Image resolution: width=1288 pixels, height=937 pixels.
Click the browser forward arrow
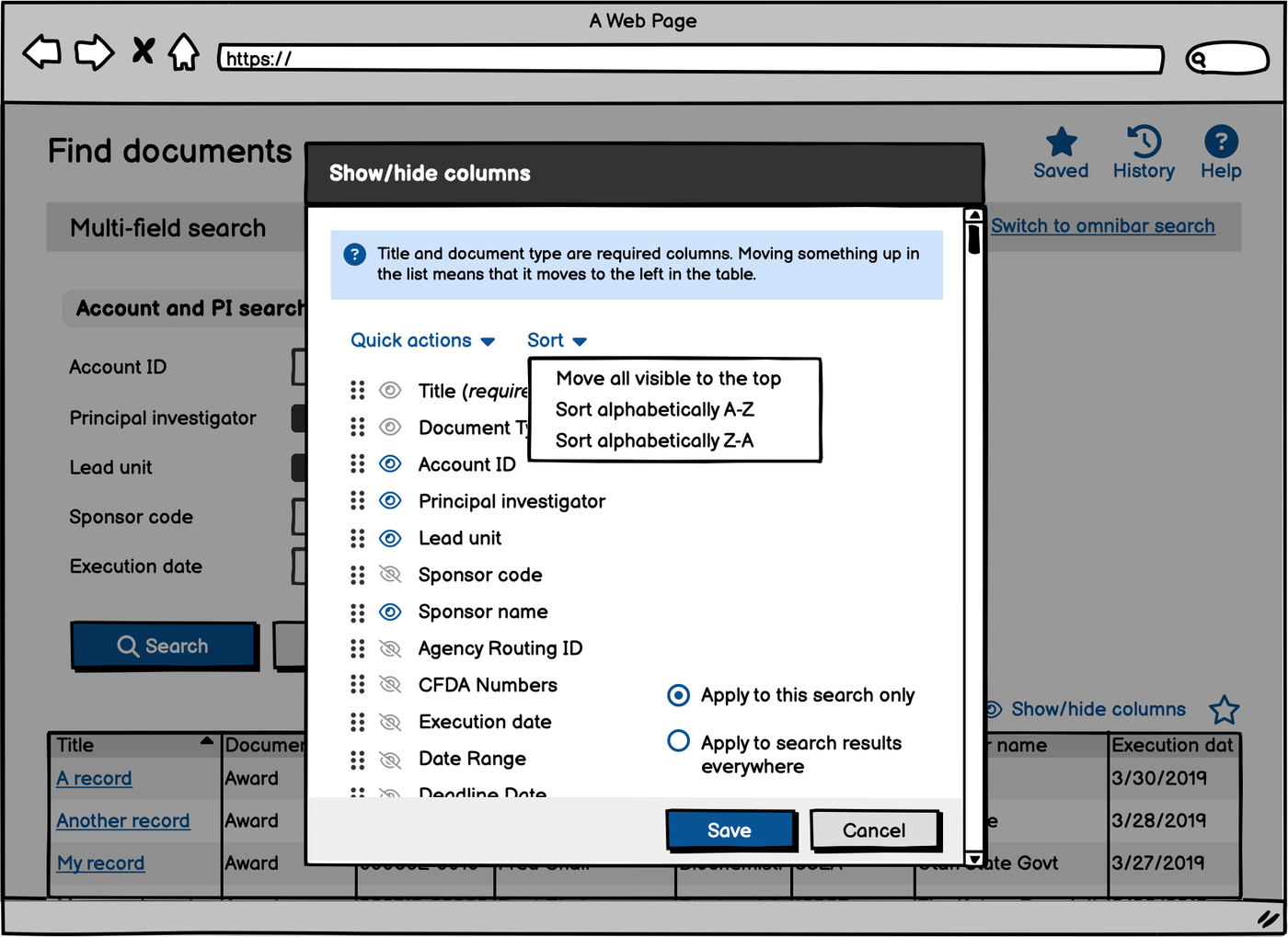[x=94, y=52]
